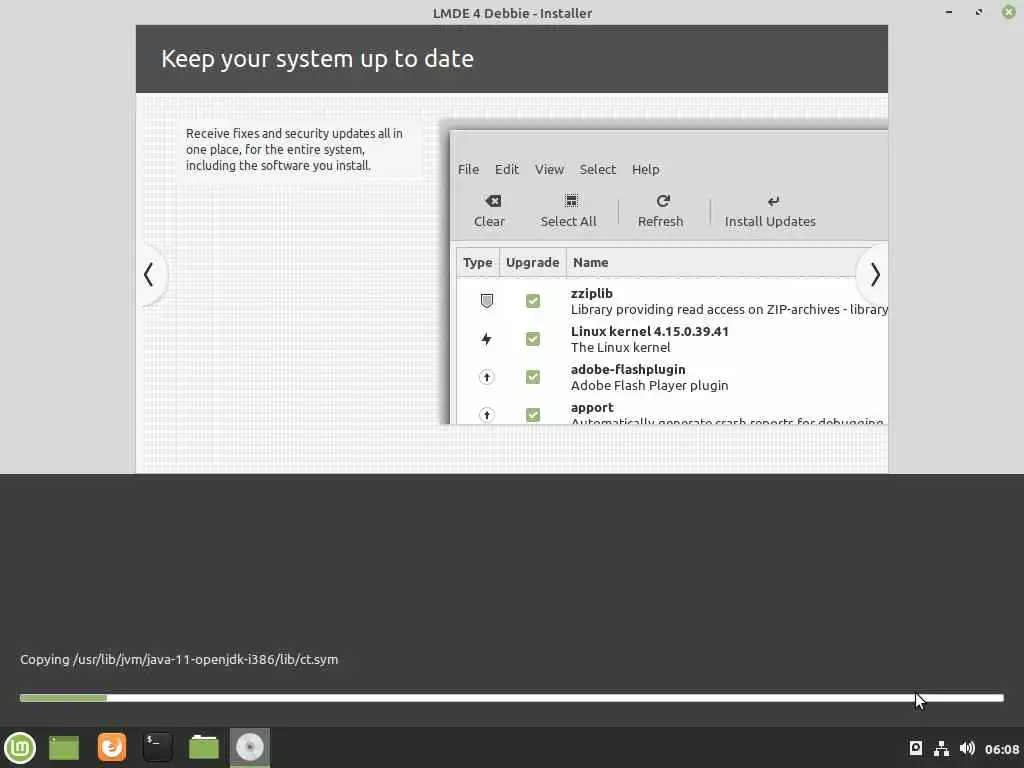The image size is (1024, 768).
Task: Click the 'zziplib' package name
Action: coord(592,293)
